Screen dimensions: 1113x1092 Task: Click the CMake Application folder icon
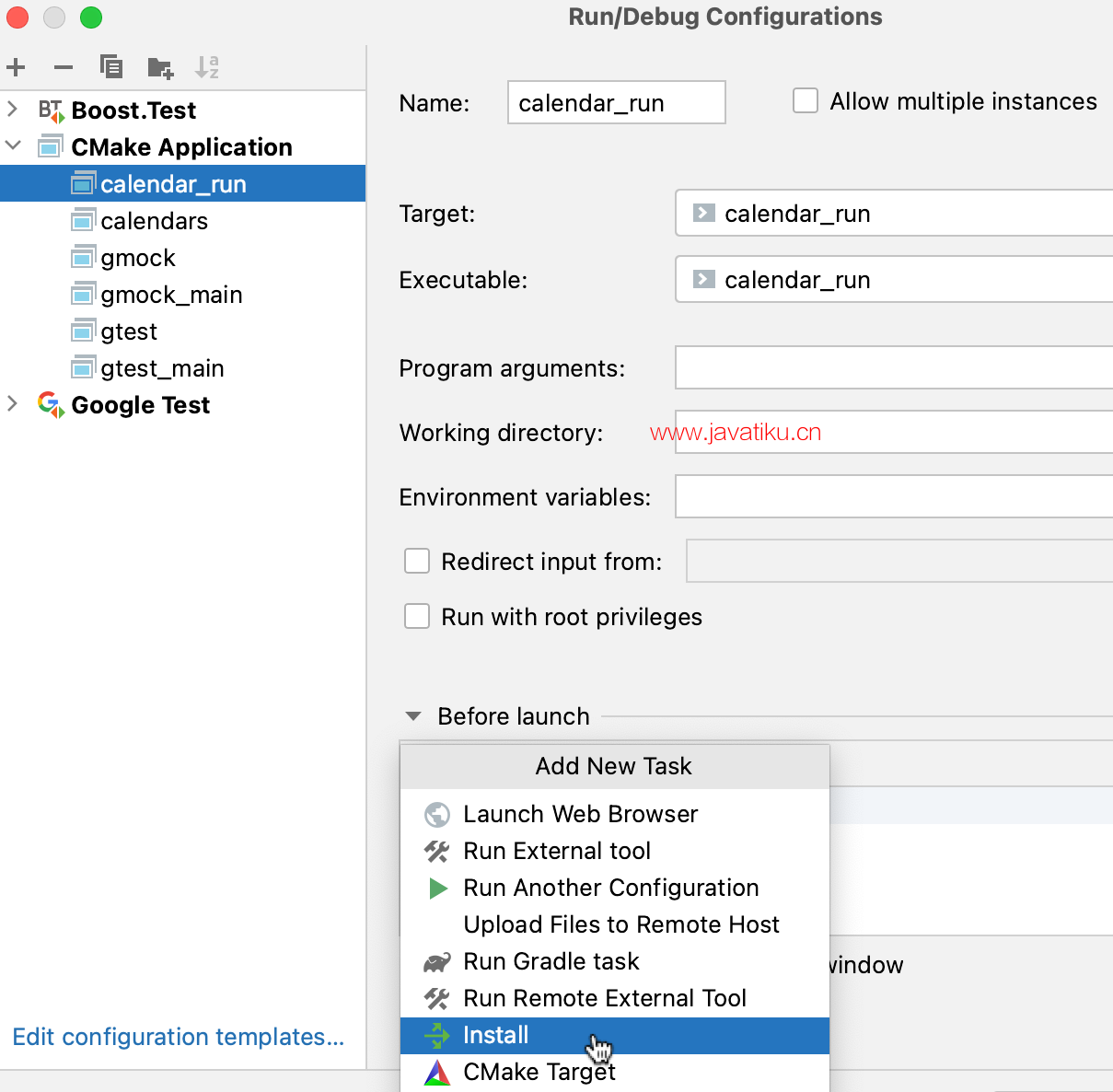pos(51,147)
